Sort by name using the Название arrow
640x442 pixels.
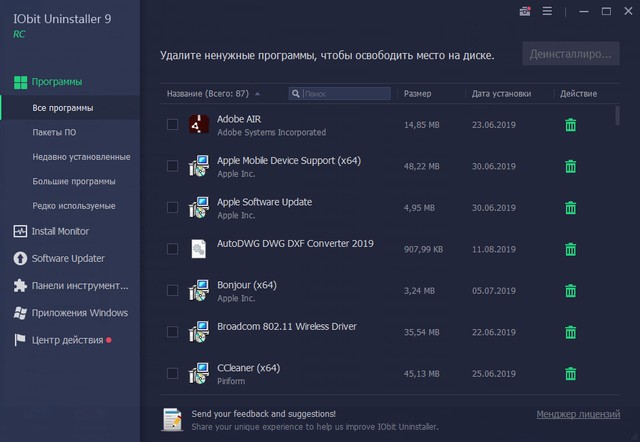[258, 94]
